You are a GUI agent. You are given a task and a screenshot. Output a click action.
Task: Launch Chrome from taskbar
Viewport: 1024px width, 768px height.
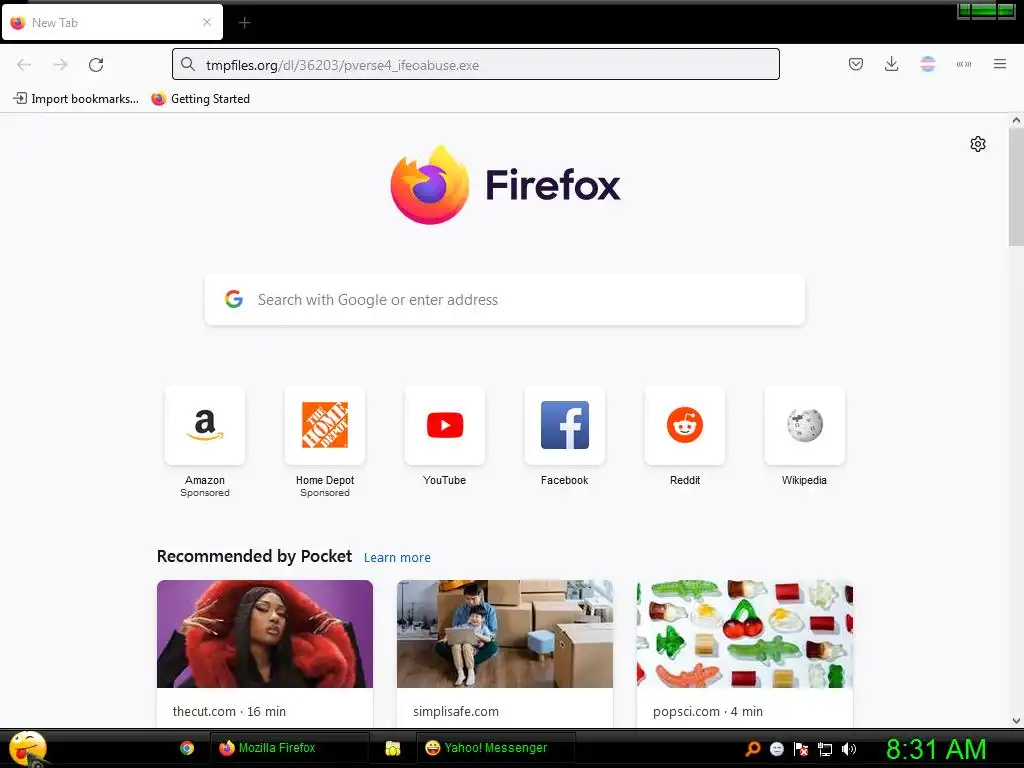click(187, 748)
